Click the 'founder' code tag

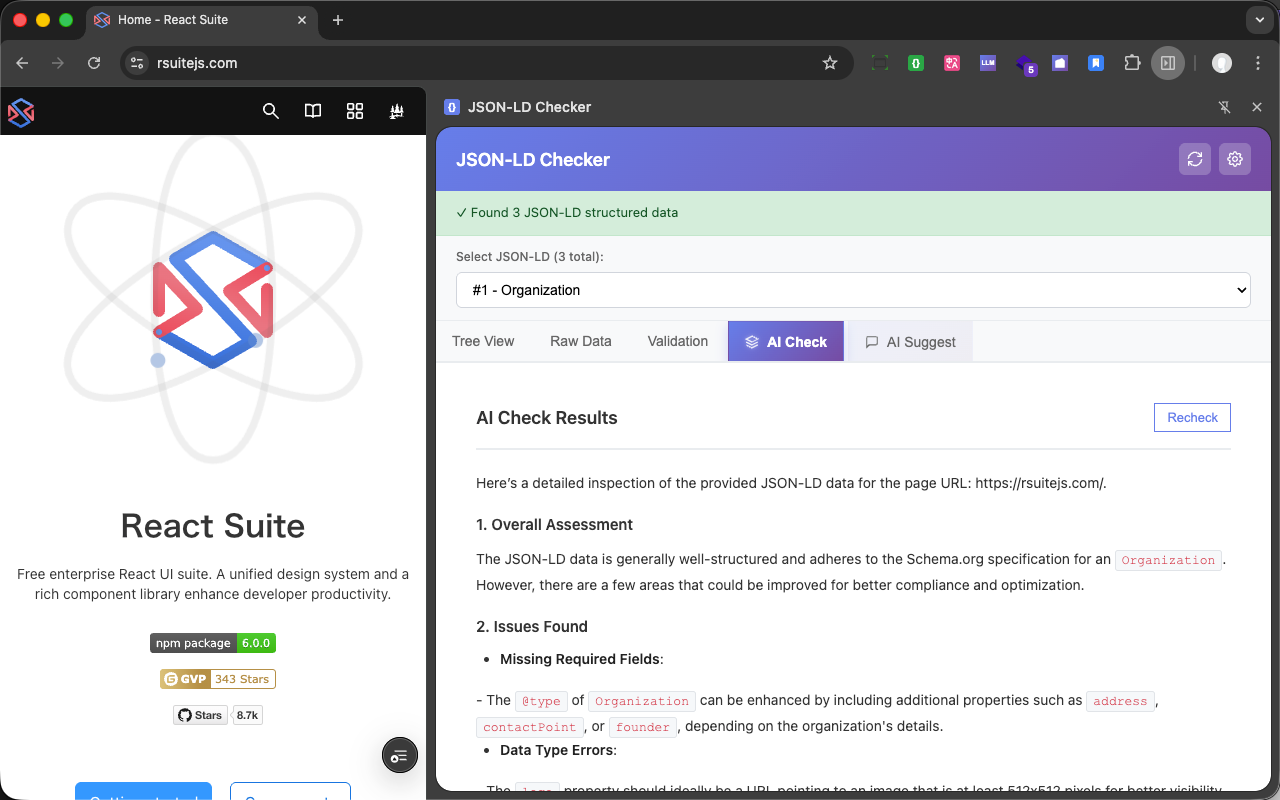click(642, 727)
